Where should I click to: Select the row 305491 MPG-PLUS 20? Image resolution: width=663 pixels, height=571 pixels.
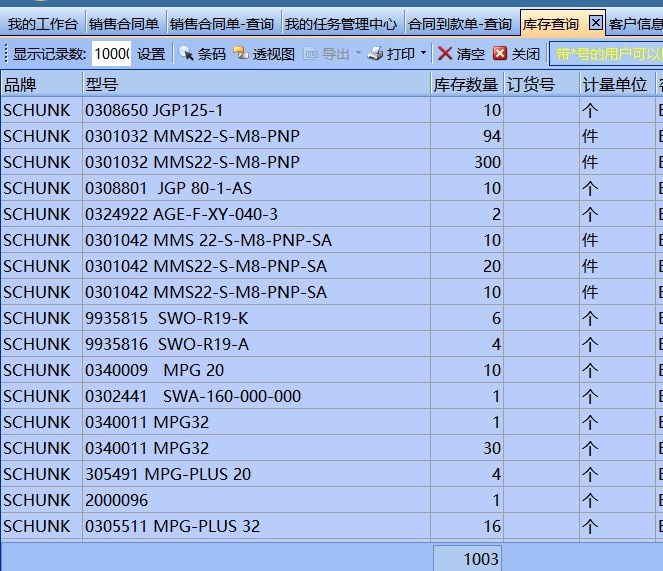[x=332, y=474]
